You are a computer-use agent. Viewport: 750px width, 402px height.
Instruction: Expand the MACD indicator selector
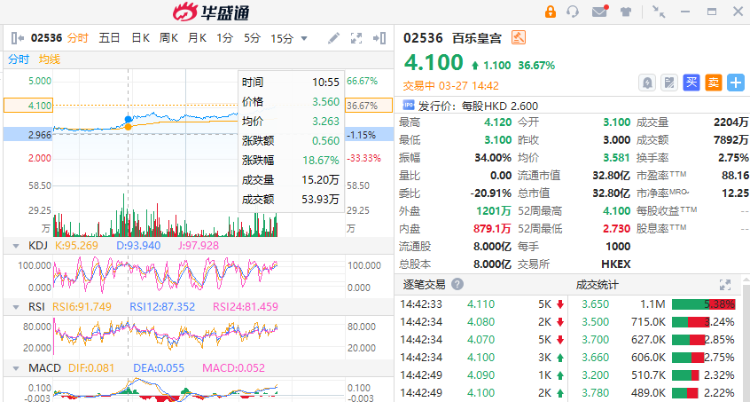click(x=13, y=369)
